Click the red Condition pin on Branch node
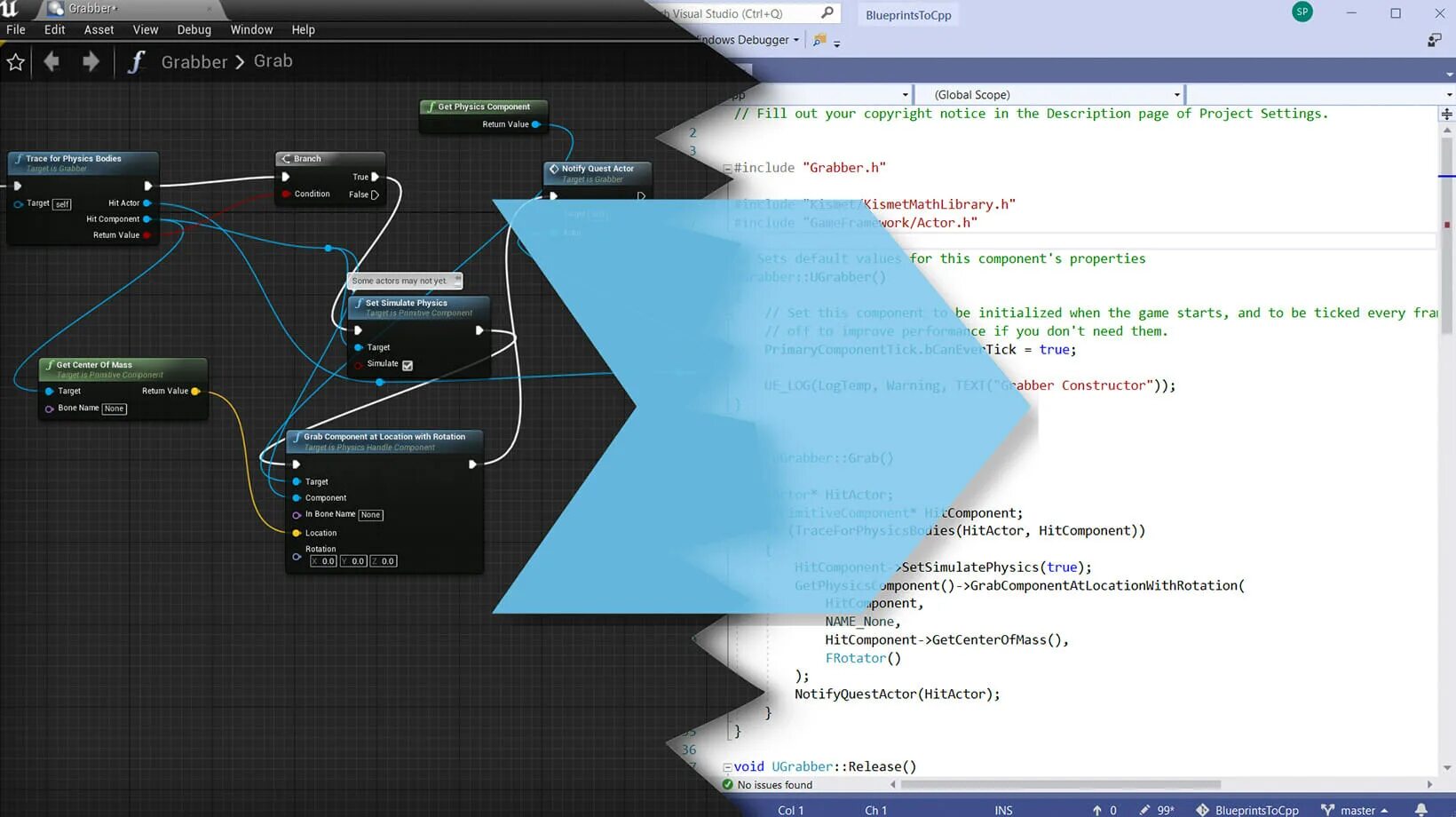This screenshot has height=817, width=1456. [x=286, y=194]
